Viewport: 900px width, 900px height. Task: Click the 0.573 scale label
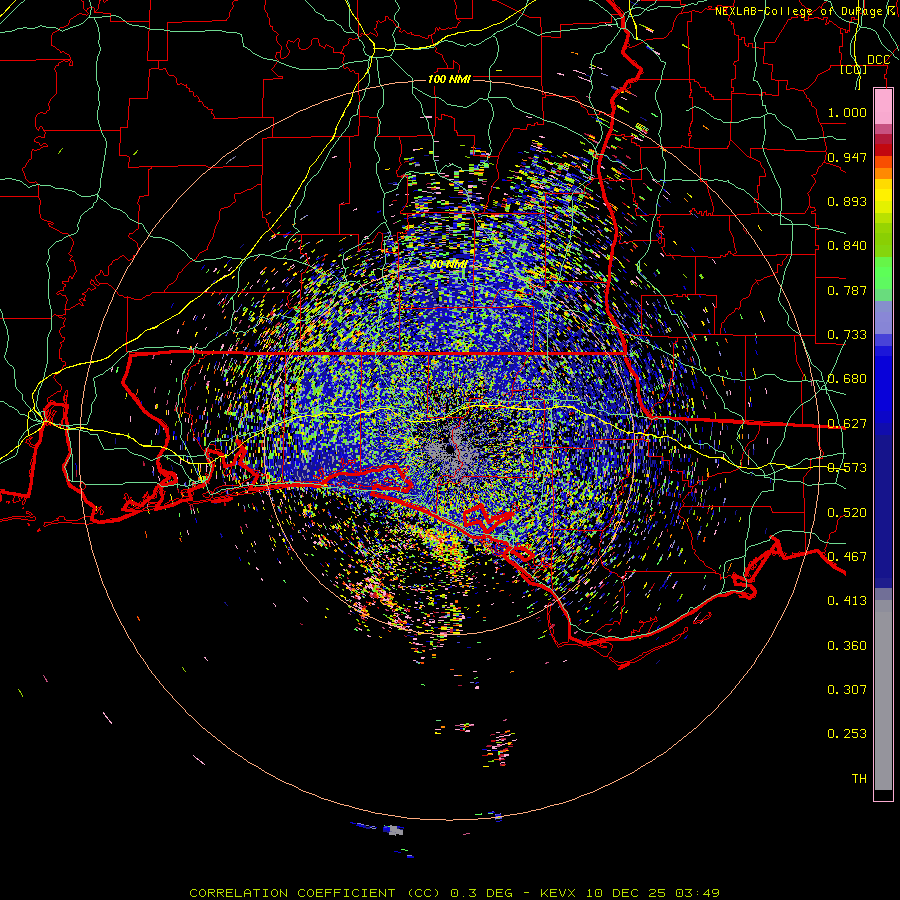(x=847, y=468)
